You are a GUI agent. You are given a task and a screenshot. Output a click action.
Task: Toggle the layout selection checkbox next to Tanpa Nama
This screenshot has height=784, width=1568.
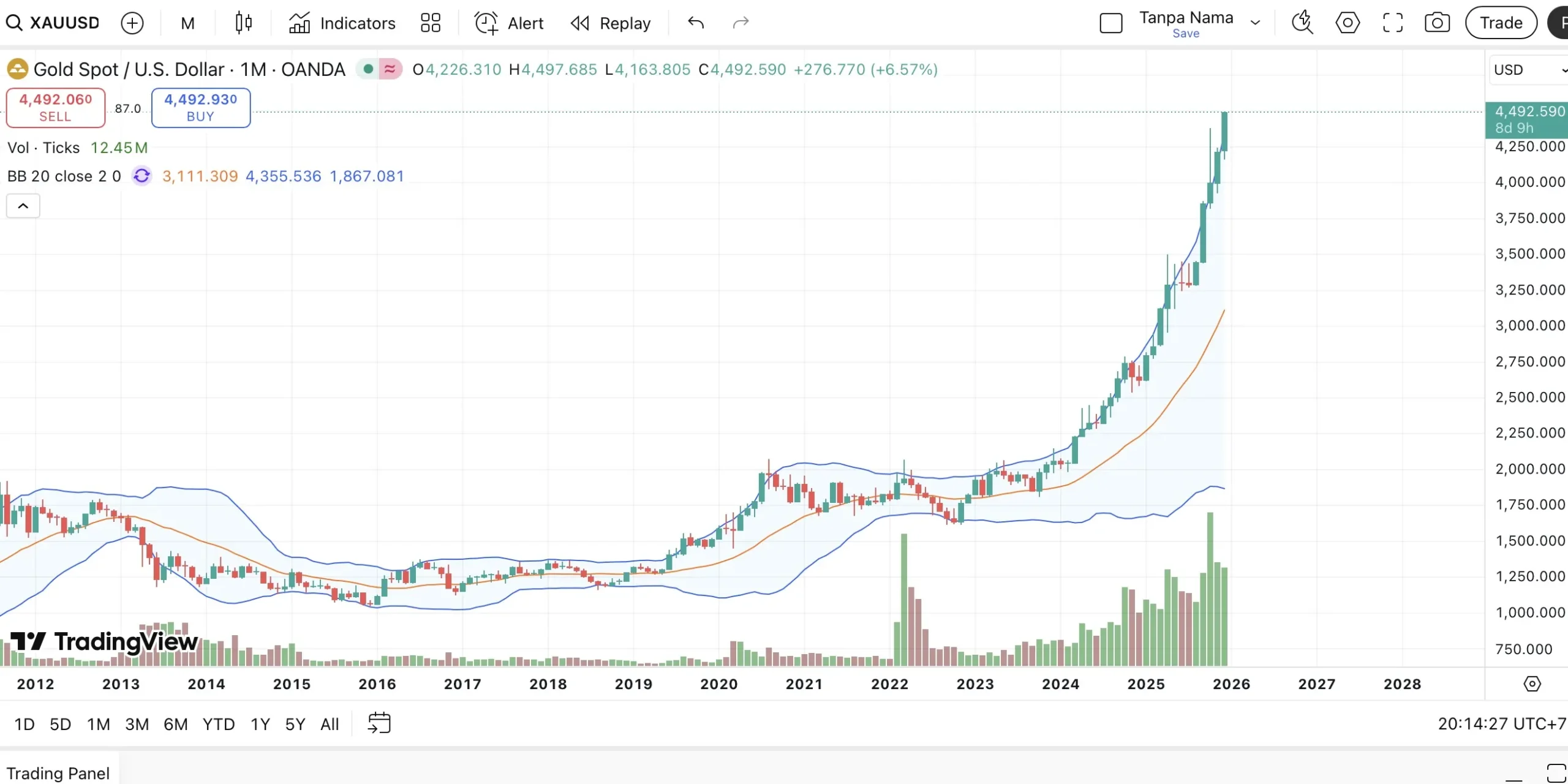(1111, 23)
